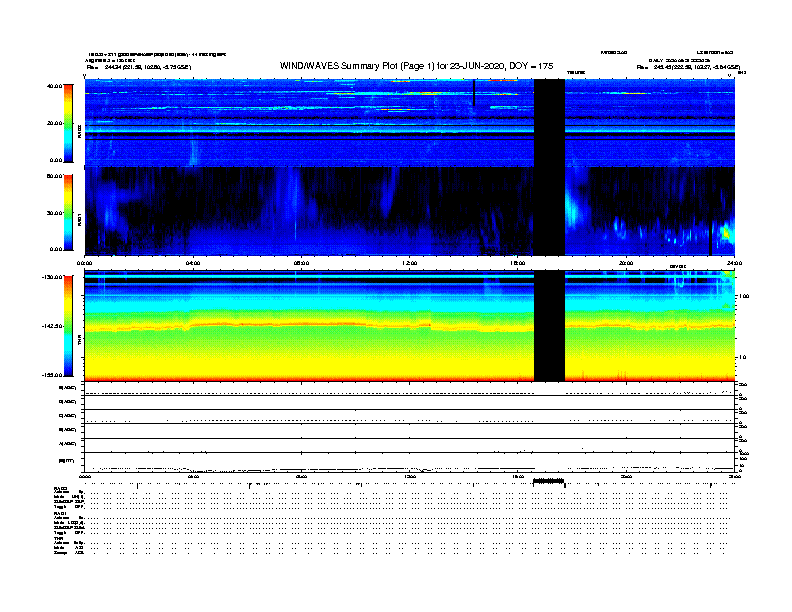Click 20:00 tick below the RAD1 panel
The width and height of the screenshot is (792, 612).
(626, 263)
